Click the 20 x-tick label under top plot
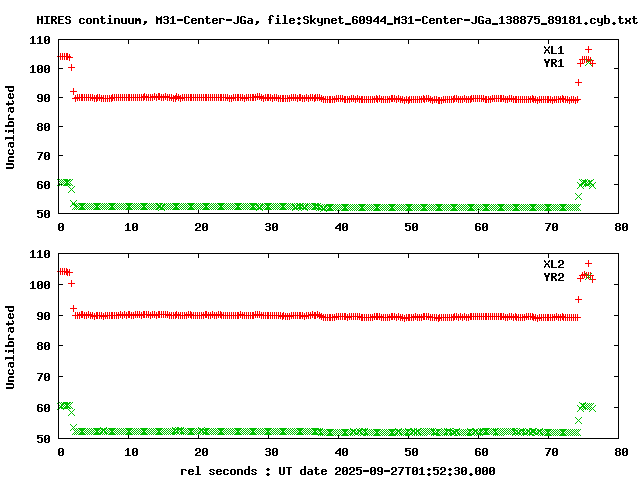Screen dimensions: 640x480 [201, 227]
